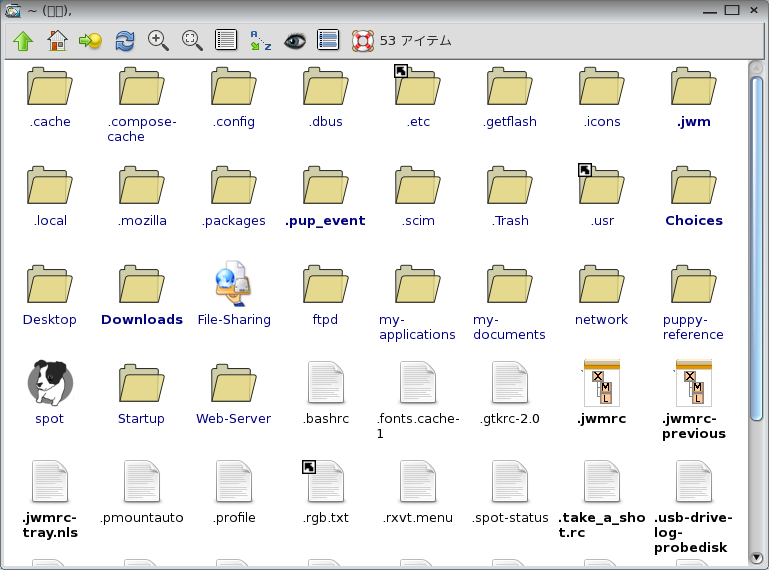769x570 pixels.
Task: Toggle hidden files with eye icon
Action: pos(295,41)
